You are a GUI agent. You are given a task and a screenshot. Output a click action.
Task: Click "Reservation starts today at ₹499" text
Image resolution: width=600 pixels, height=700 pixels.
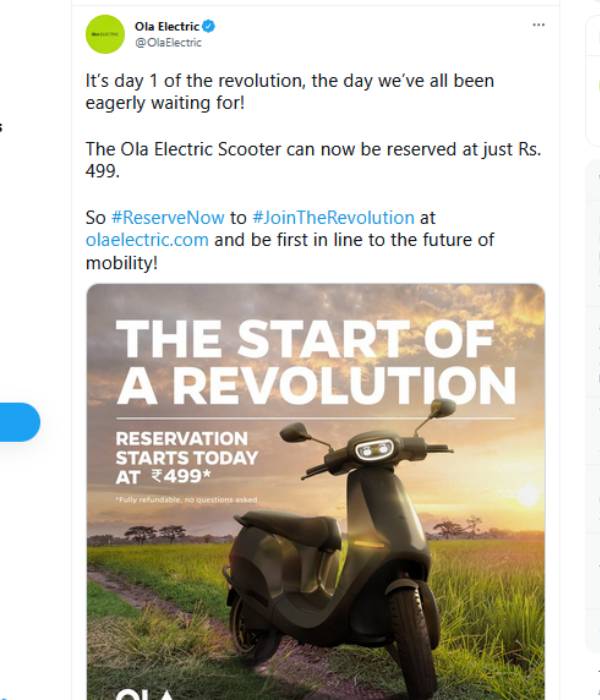point(187,458)
